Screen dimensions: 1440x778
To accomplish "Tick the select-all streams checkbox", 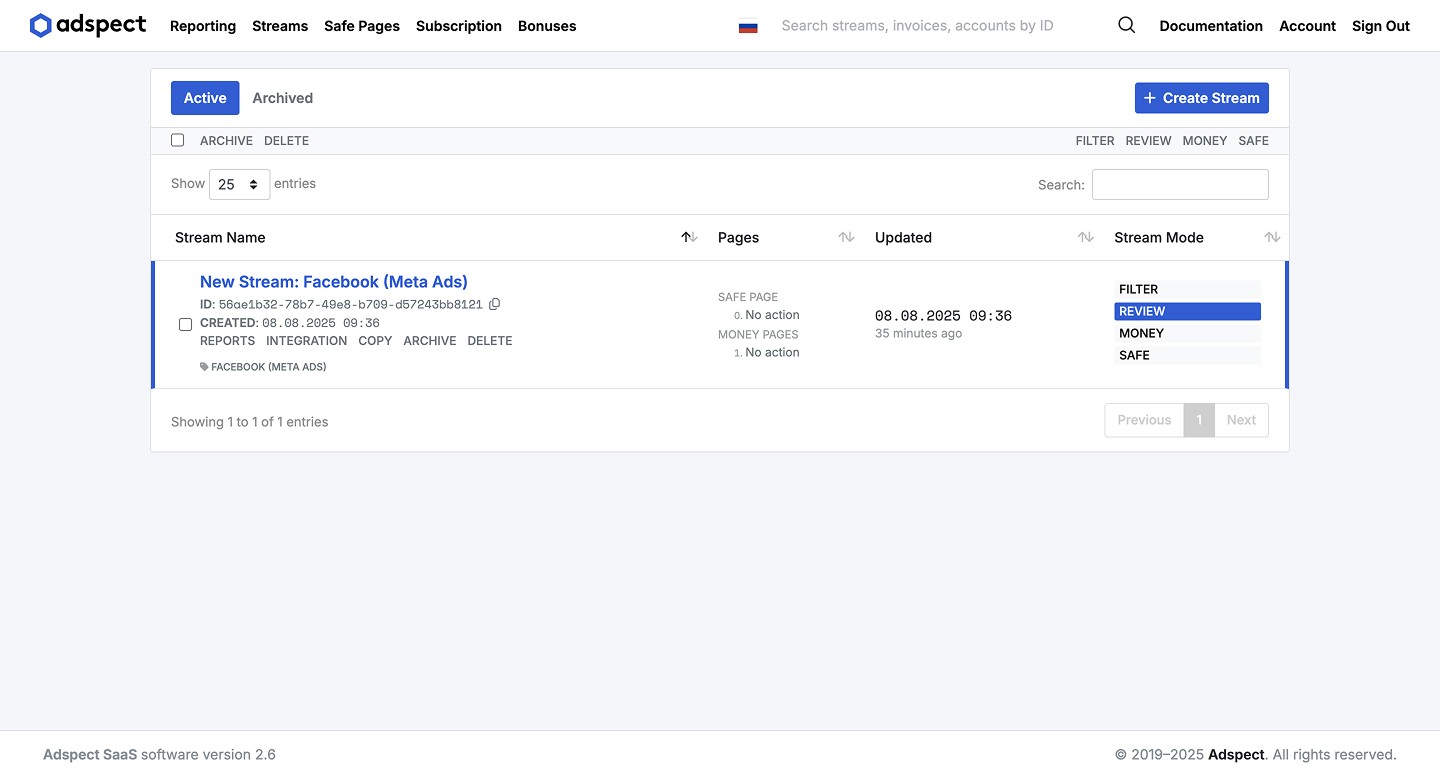I will tap(178, 140).
